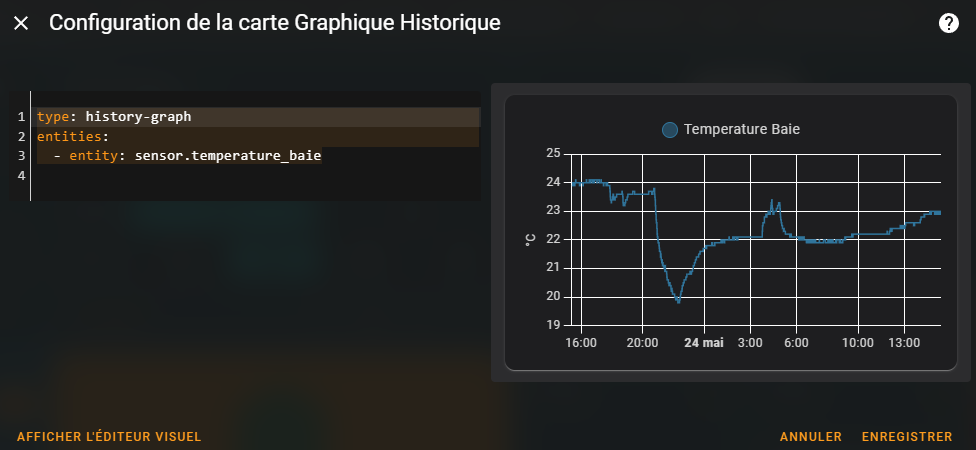This screenshot has height=450, width=976.
Task: Toggle the Temperature Baie legend dot
Action: (x=670, y=130)
